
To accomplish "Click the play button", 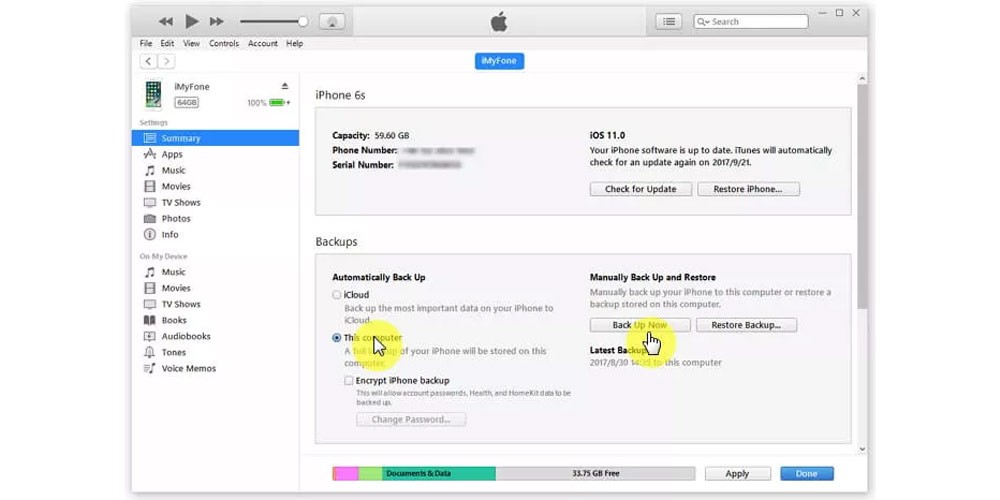I will point(191,21).
